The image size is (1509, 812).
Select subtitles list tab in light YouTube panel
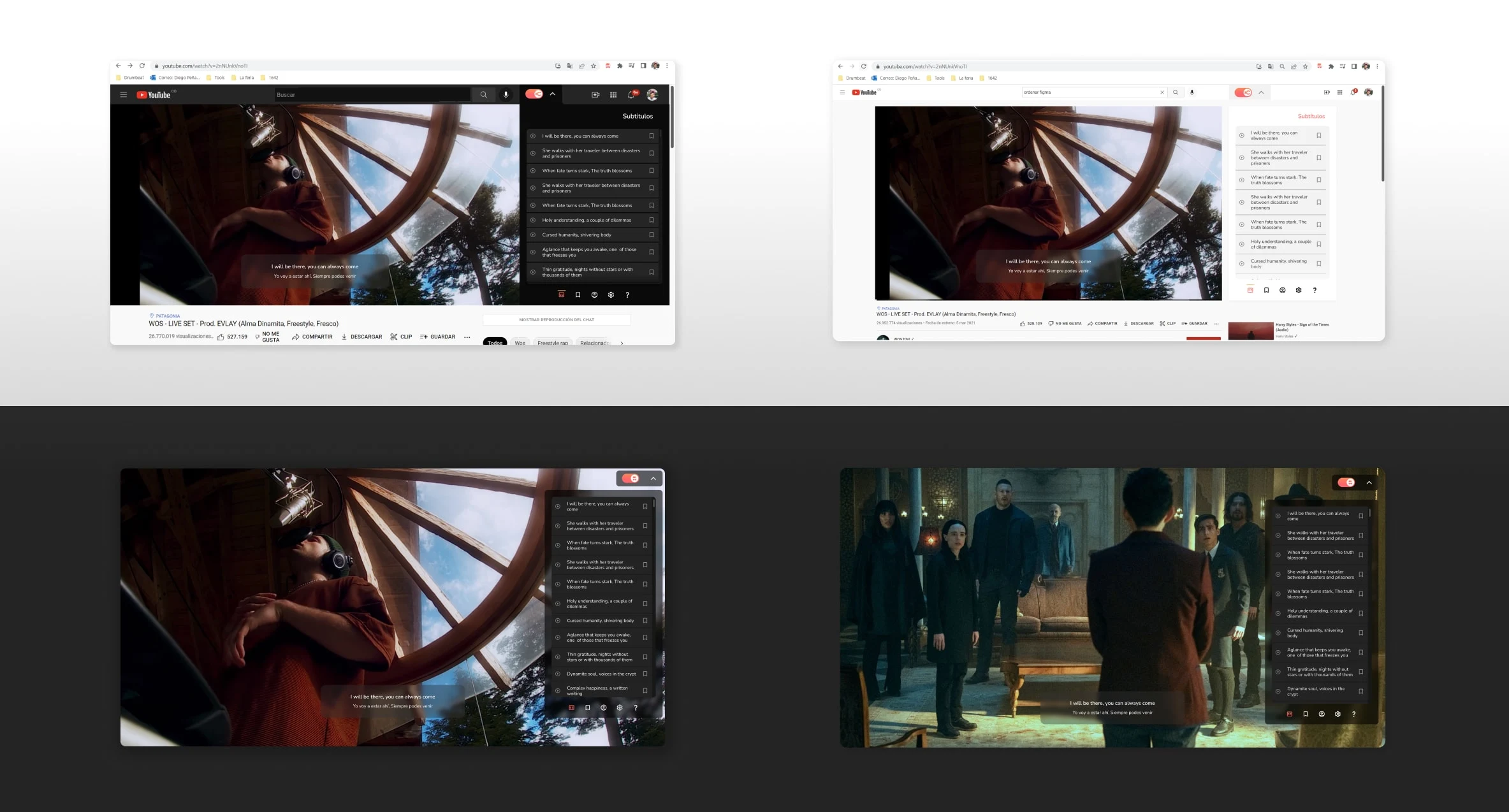(x=1250, y=290)
